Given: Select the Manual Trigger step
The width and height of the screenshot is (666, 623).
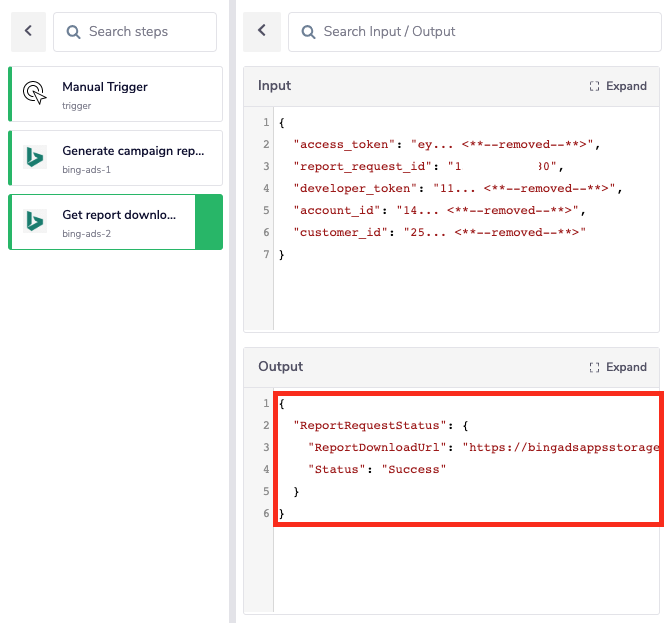Looking at the screenshot, I should [x=116, y=94].
